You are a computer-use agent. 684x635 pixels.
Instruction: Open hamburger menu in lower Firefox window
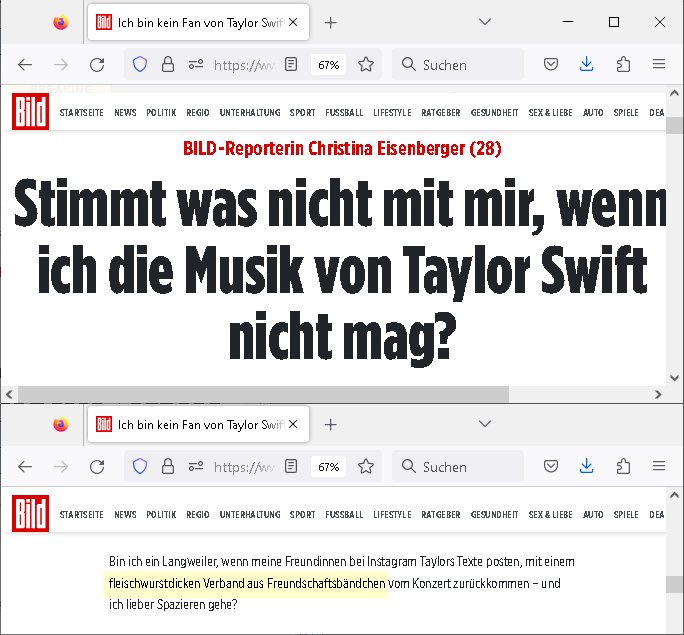tap(659, 467)
